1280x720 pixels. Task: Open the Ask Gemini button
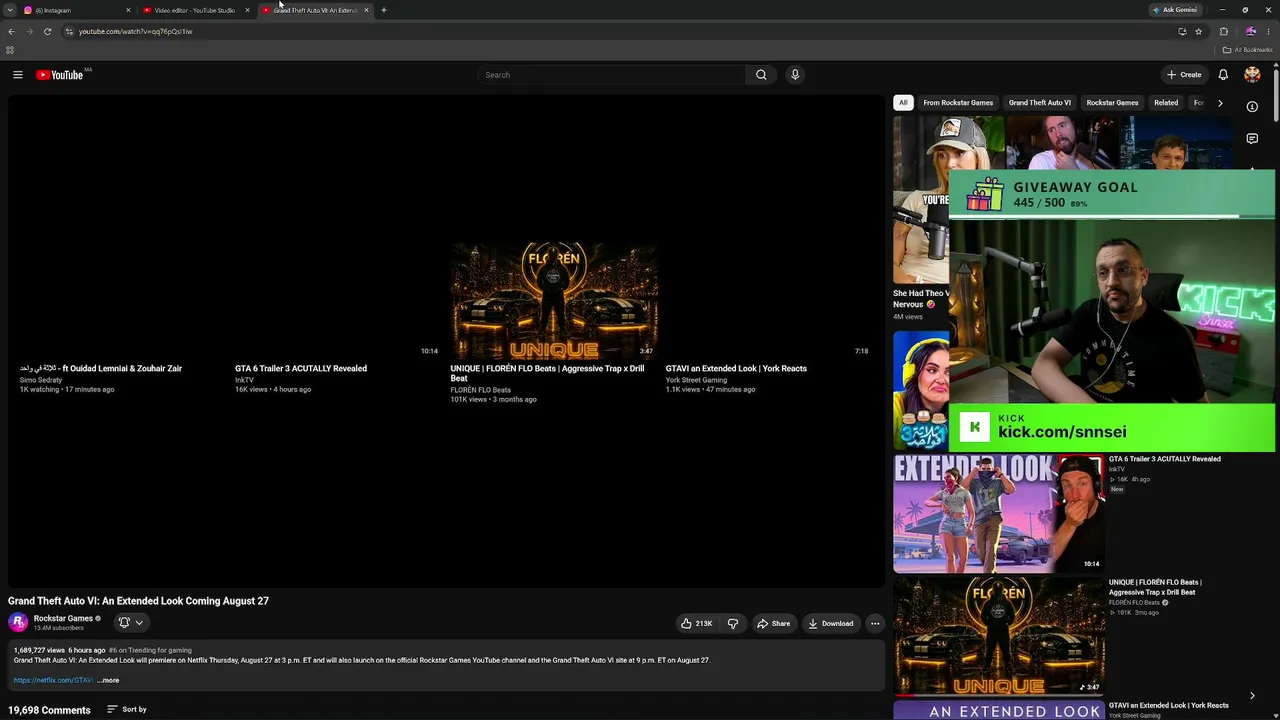tap(1175, 10)
